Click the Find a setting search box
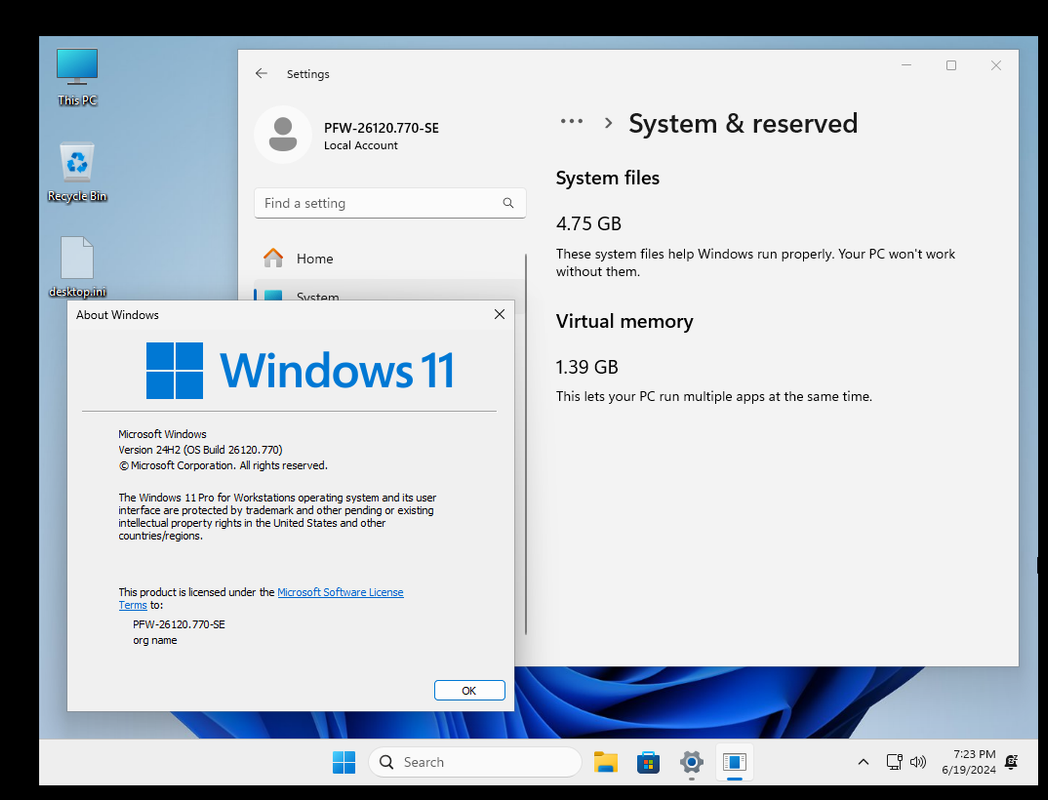This screenshot has width=1048, height=800. 390,203
